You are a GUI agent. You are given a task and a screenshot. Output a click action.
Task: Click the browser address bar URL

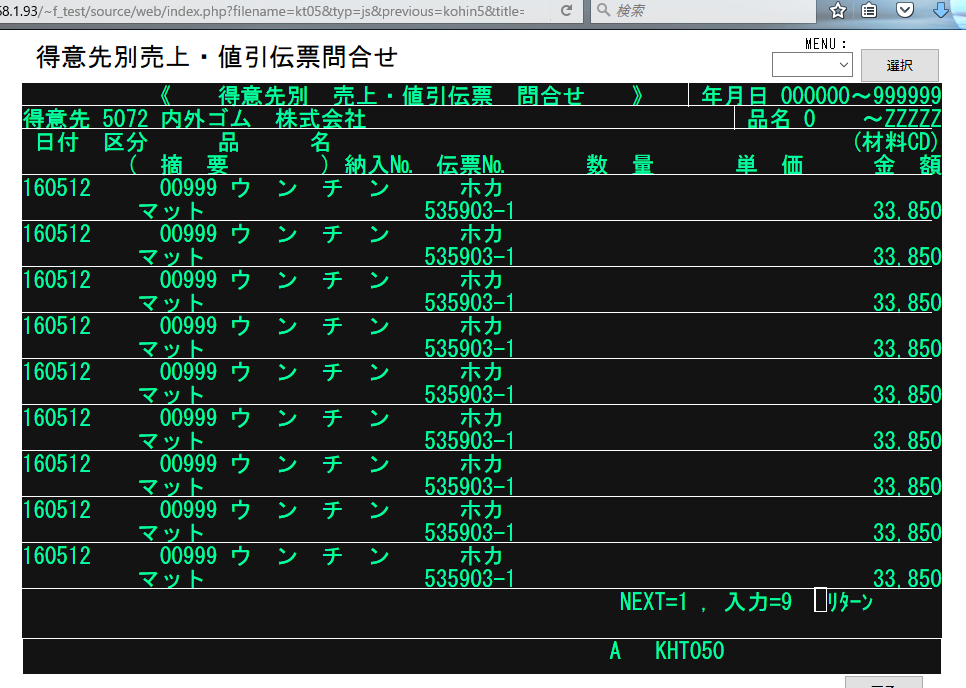[270, 11]
